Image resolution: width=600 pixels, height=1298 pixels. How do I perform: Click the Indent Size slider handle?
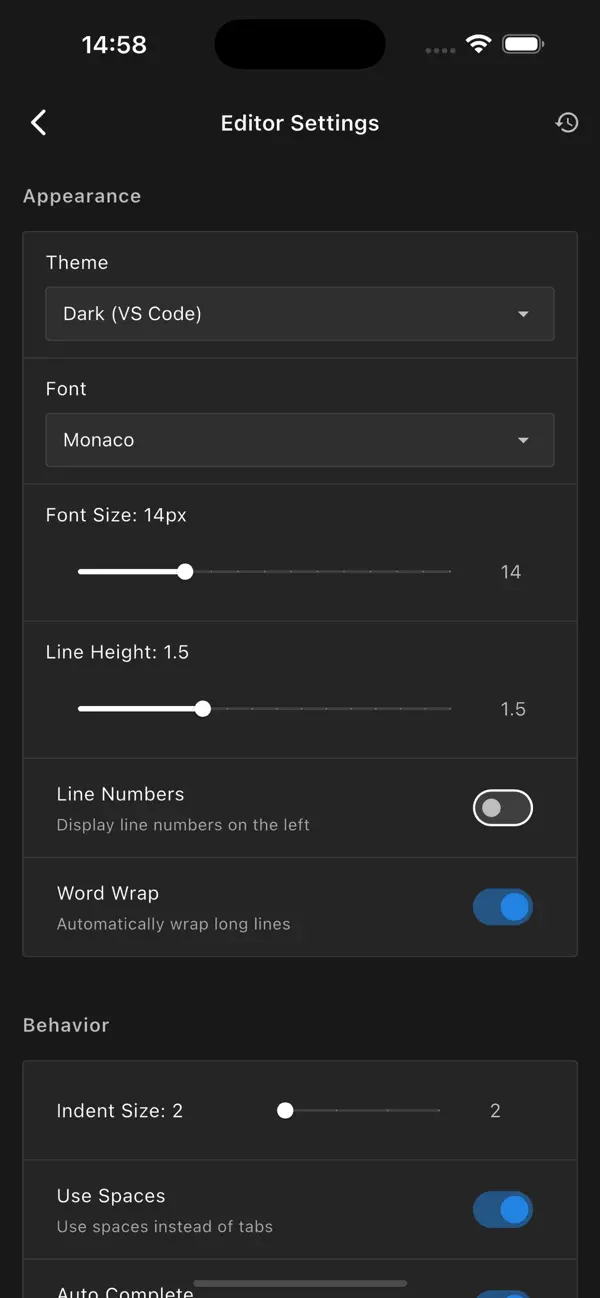pyautogui.click(x=285, y=1110)
